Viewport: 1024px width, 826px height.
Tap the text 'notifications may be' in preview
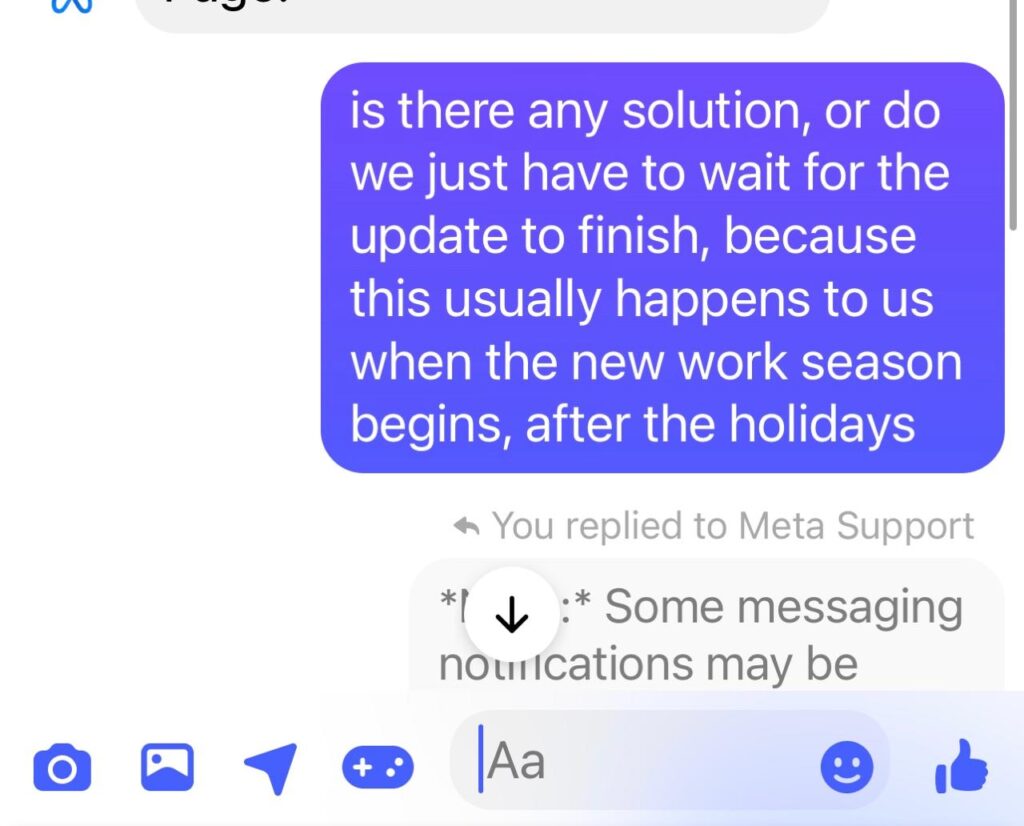point(648,665)
